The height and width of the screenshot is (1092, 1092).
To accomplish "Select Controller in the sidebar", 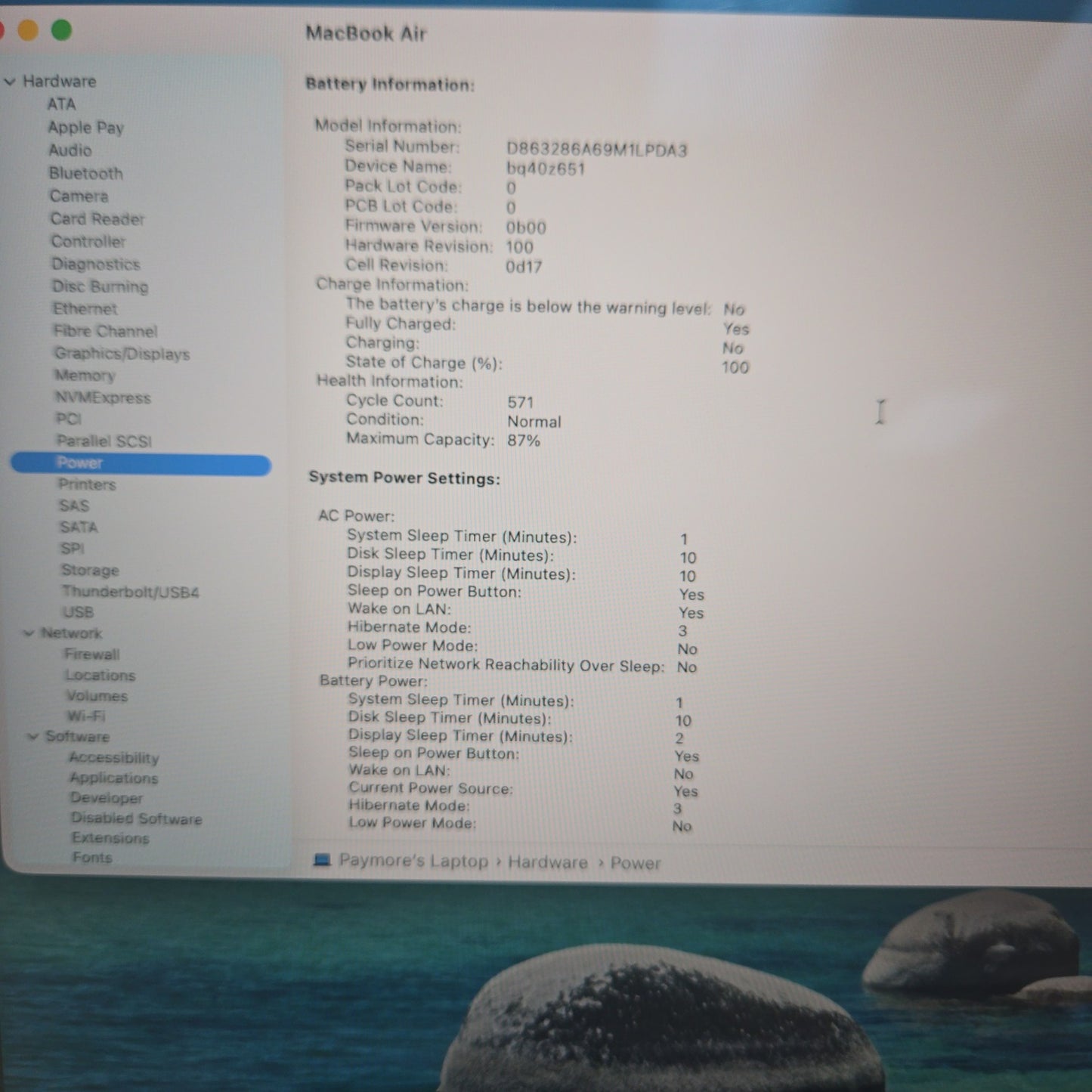I will [88, 242].
